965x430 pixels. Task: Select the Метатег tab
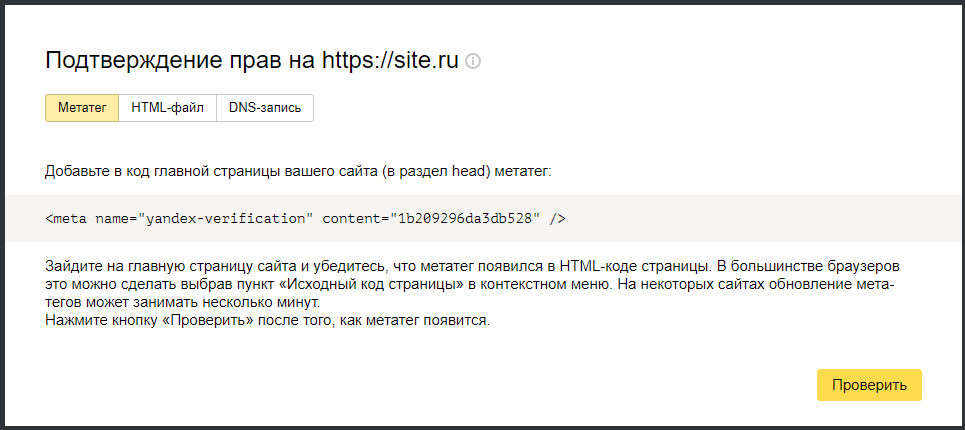click(x=82, y=108)
